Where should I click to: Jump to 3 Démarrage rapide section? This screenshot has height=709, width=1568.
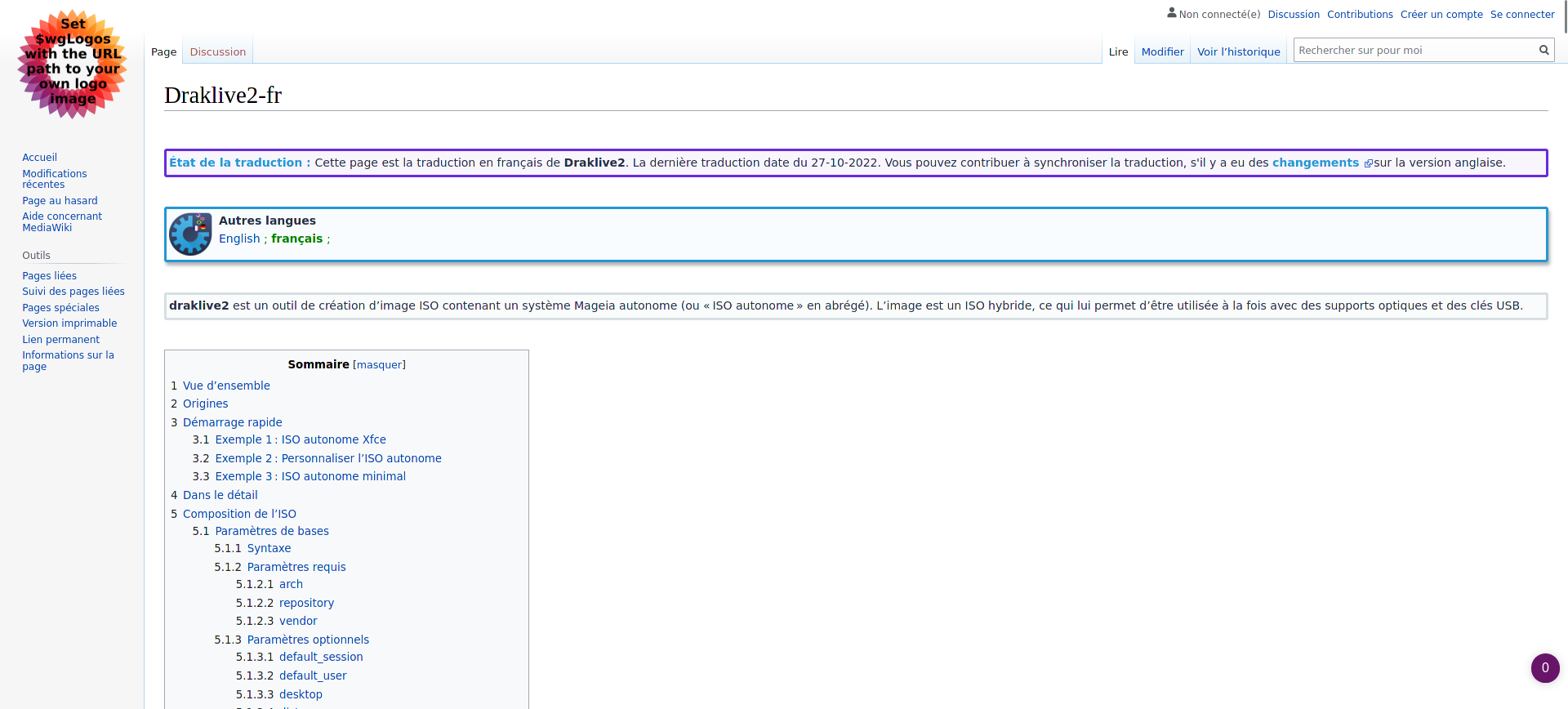point(226,422)
